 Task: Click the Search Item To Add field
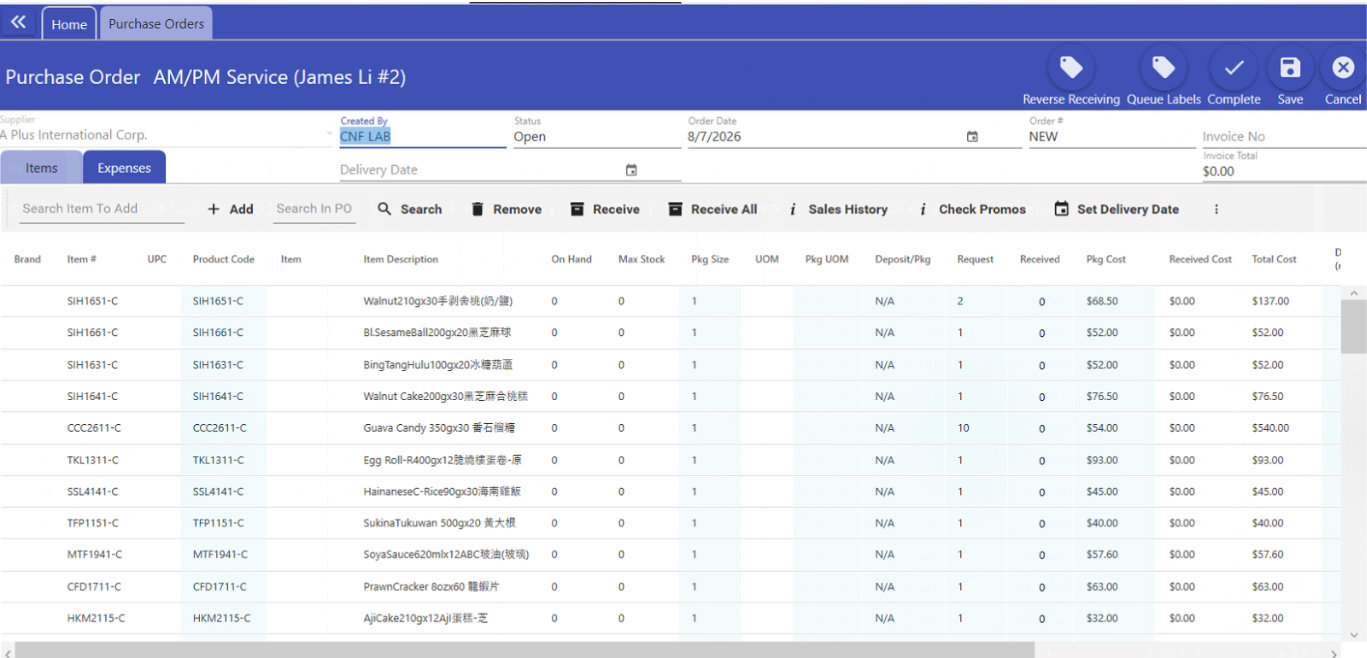point(102,209)
